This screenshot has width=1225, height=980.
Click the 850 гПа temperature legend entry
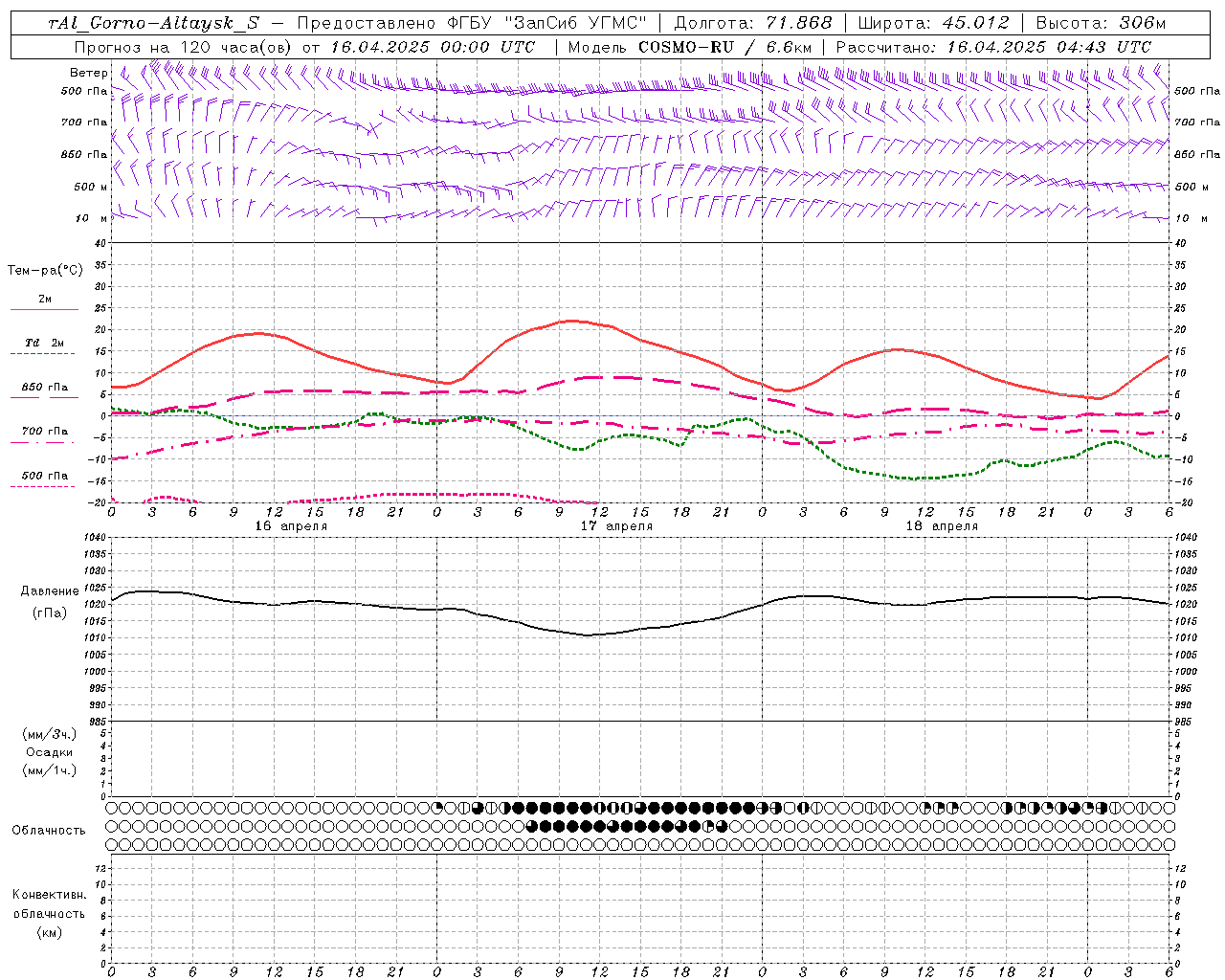44,388
